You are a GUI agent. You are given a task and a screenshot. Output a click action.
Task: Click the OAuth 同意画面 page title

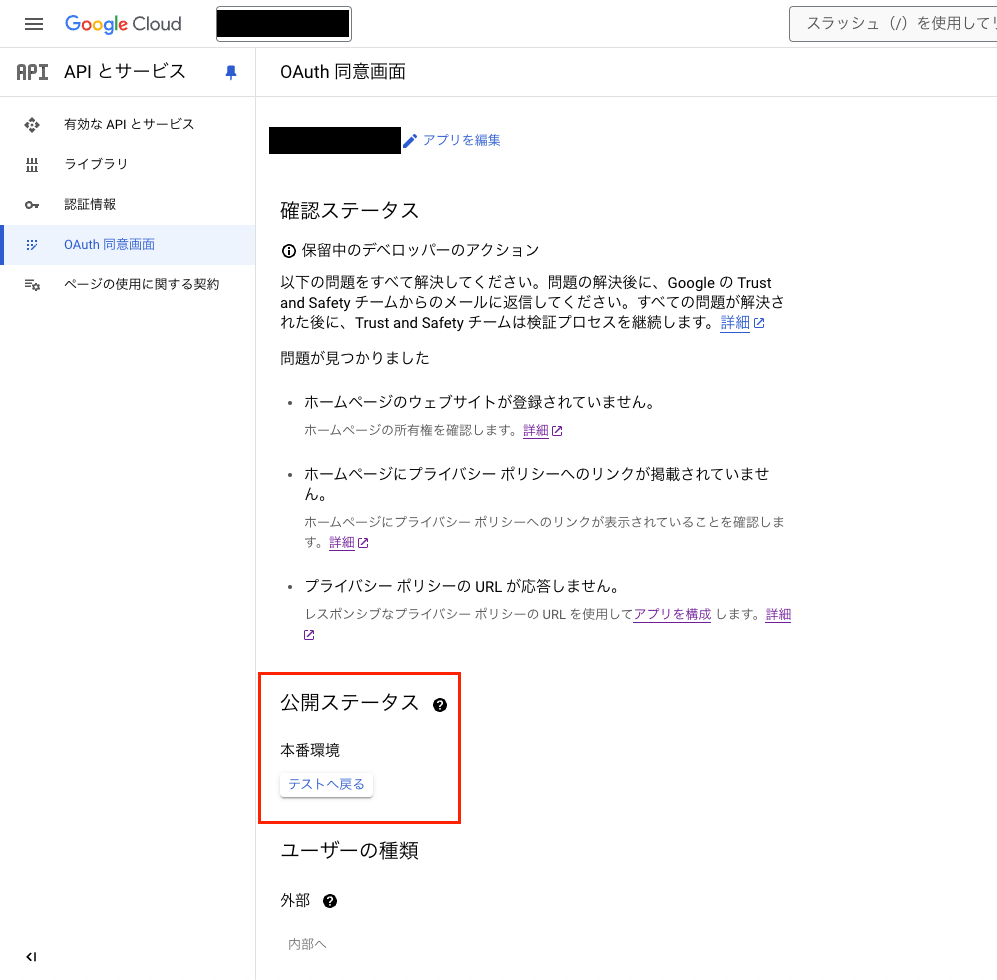tap(343, 72)
